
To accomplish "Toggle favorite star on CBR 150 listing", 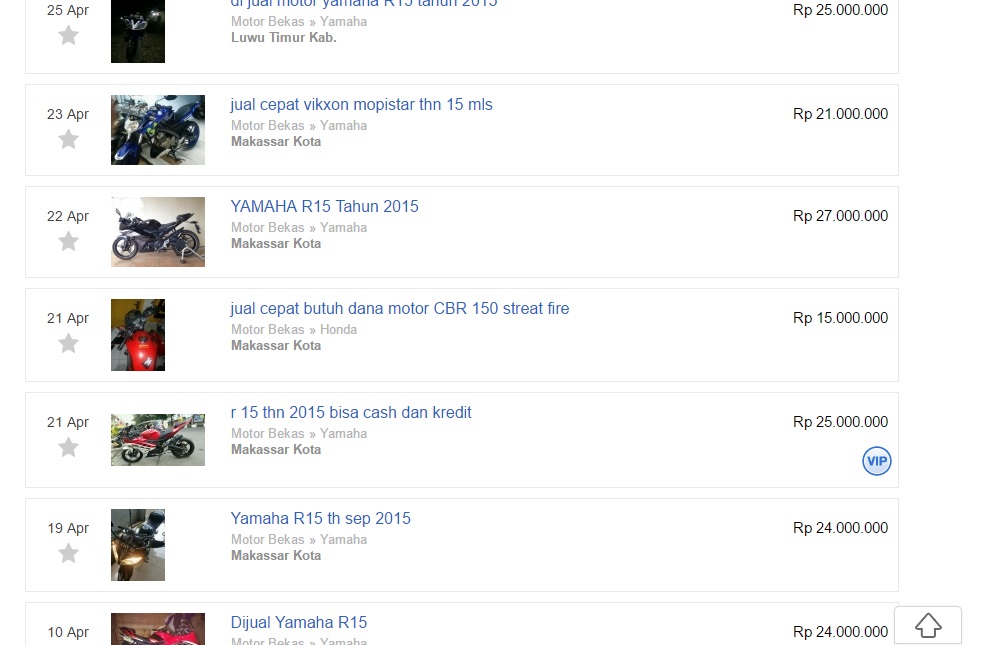I will 68,343.
